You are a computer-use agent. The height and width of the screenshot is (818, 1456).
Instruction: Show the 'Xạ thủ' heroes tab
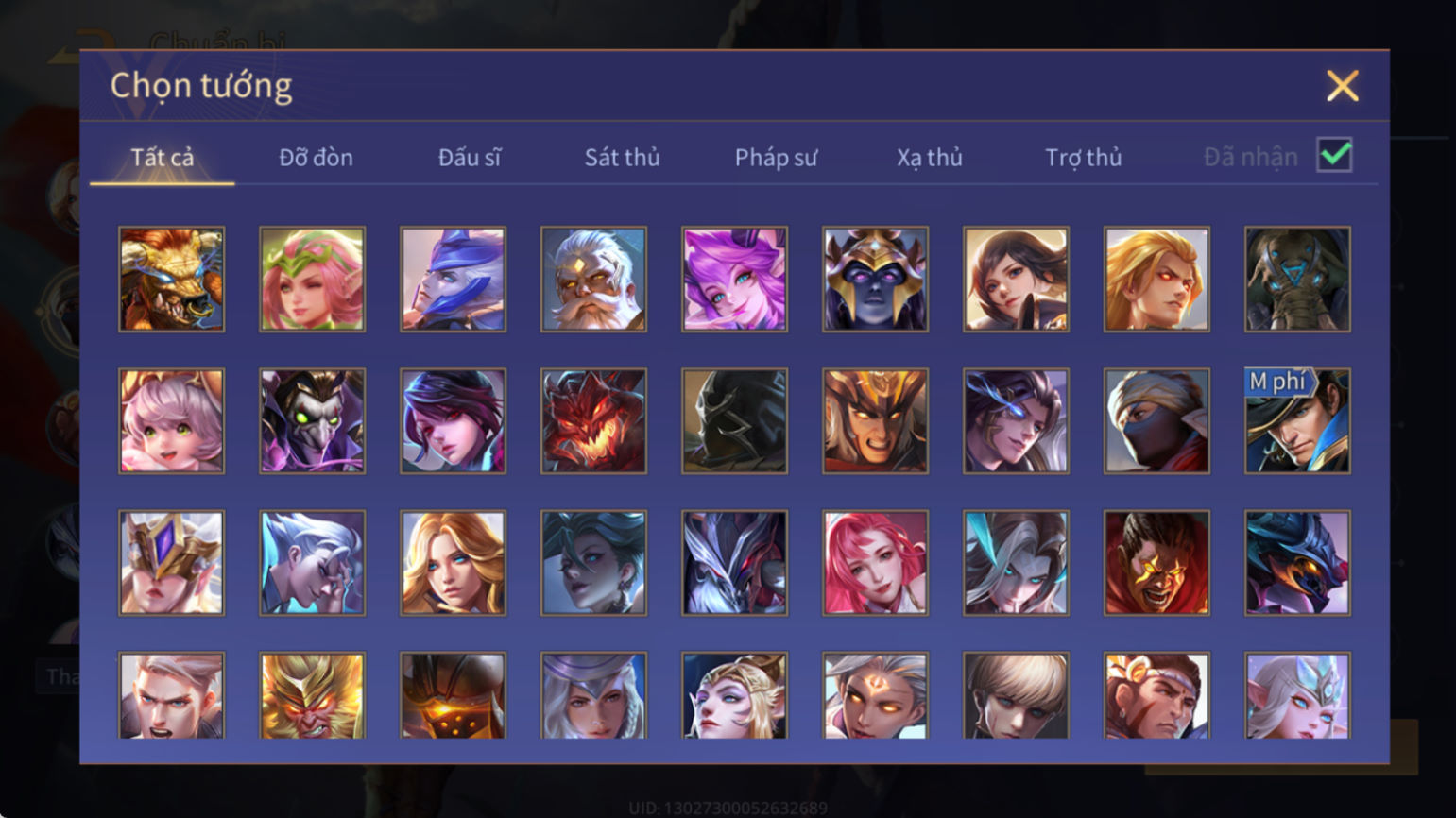click(930, 157)
